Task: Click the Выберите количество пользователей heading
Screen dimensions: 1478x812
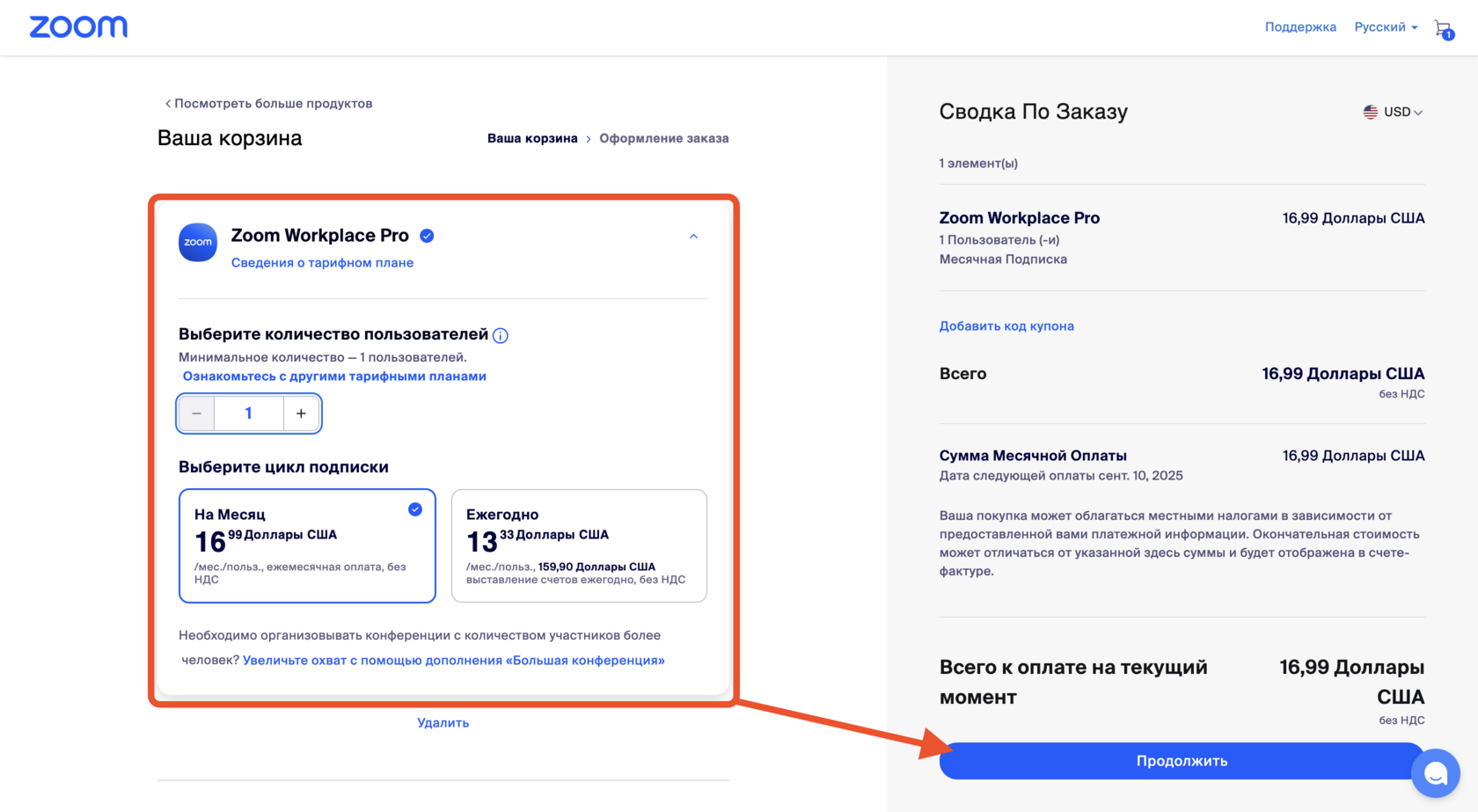Action: point(333,334)
